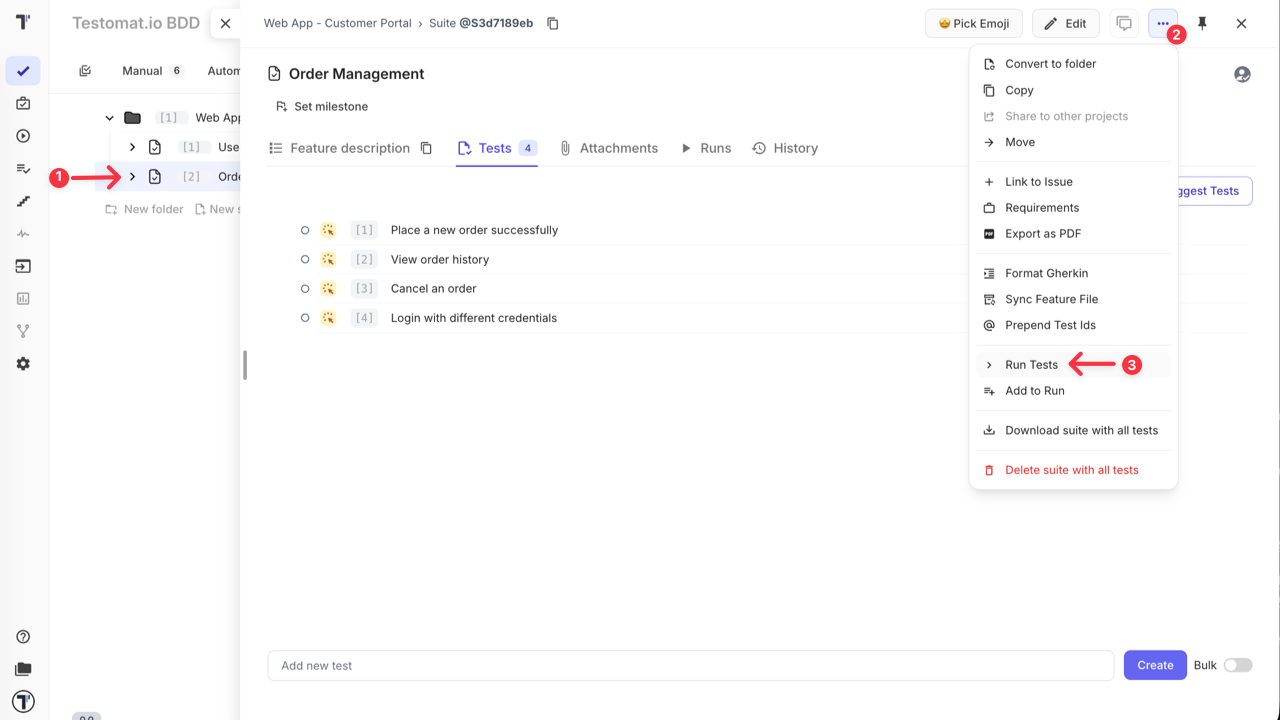Expand the first suite [1] chevron

point(132,147)
